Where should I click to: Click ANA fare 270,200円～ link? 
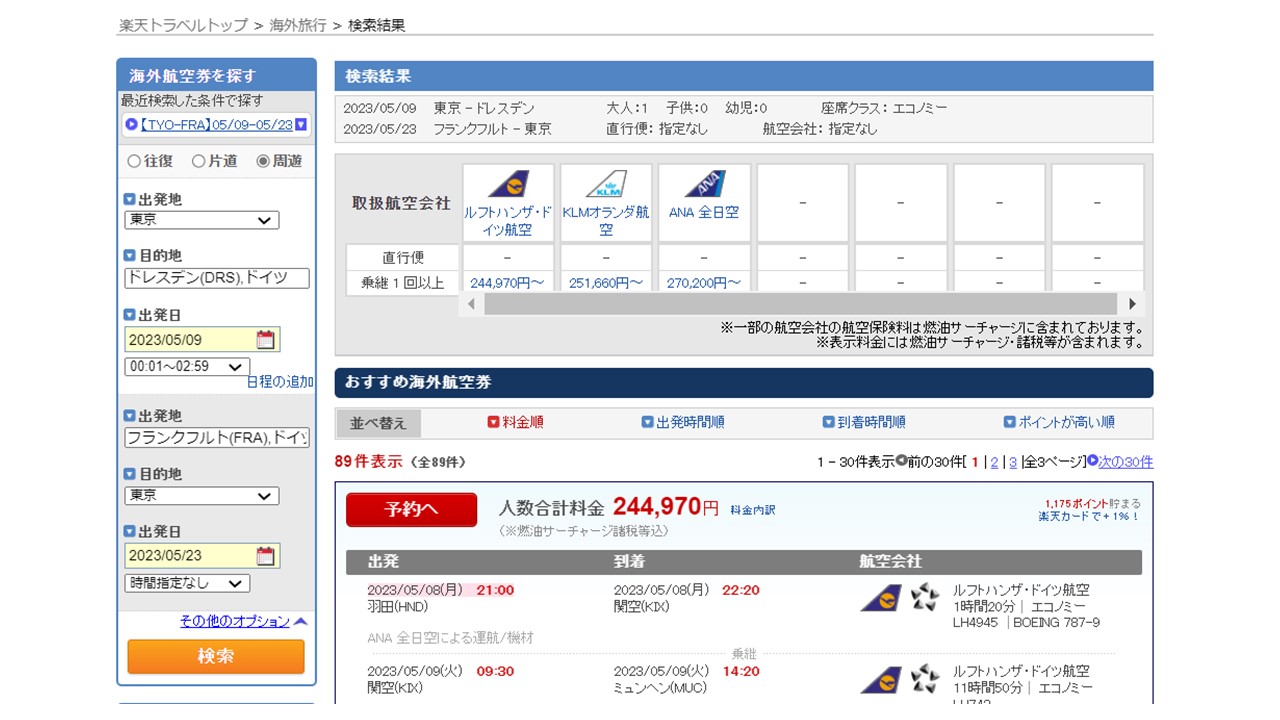click(704, 283)
